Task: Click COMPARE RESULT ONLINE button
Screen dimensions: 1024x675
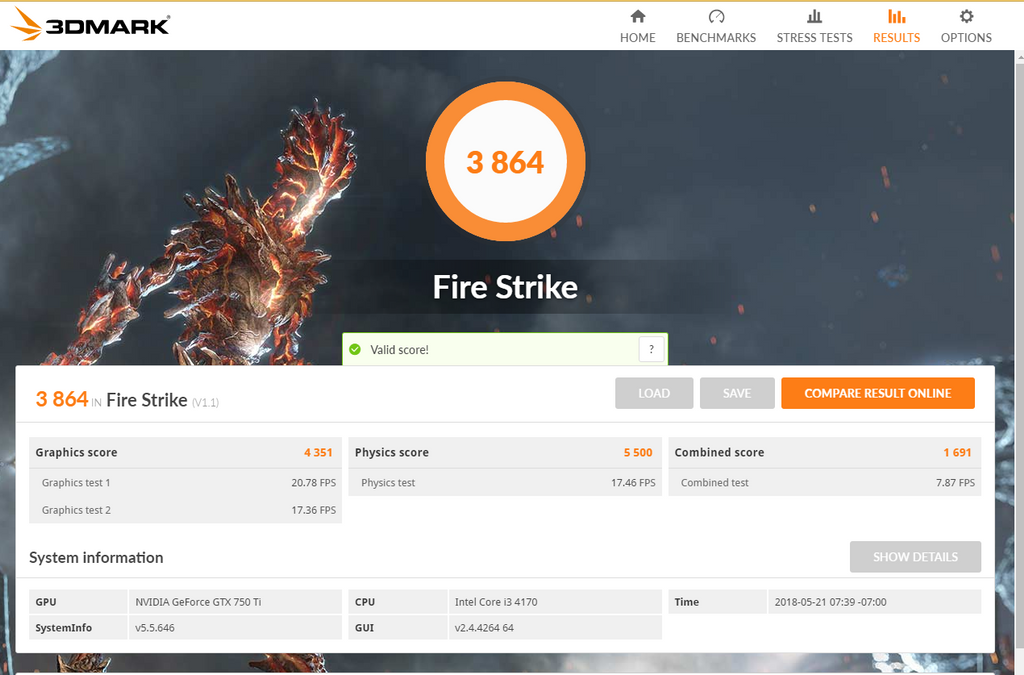Action: point(878,393)
